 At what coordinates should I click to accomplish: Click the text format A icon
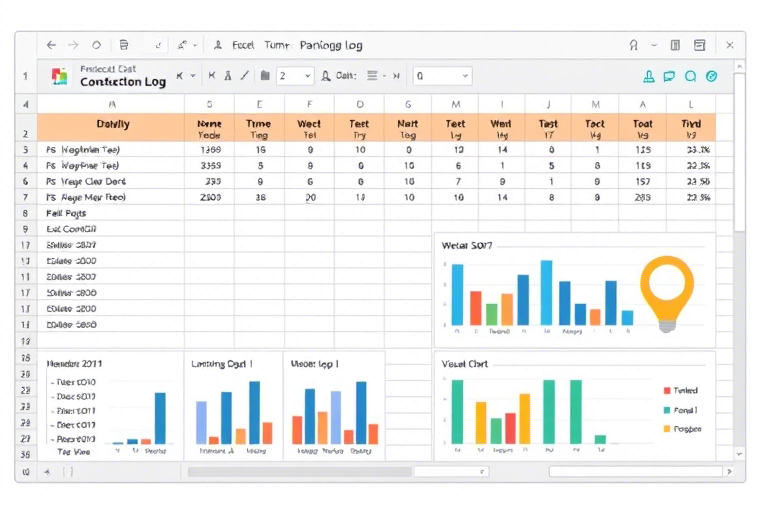pos(228,75)
